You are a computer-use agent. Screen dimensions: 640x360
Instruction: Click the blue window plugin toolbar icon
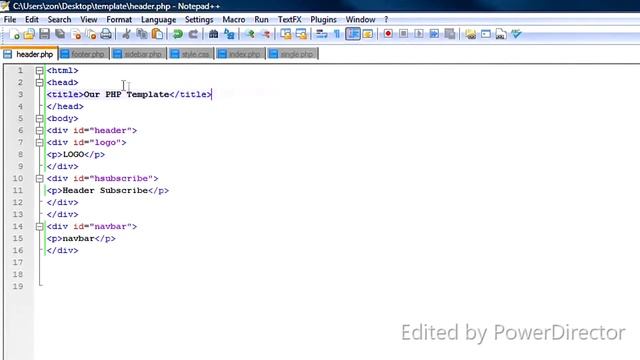tap(486, 34)
